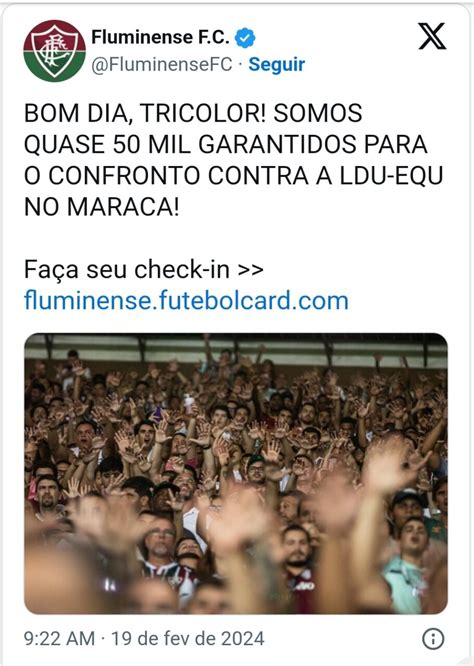Visit the fluminense.futebolcard.com link
Screen dimensions: 474x666
point(186,300)
